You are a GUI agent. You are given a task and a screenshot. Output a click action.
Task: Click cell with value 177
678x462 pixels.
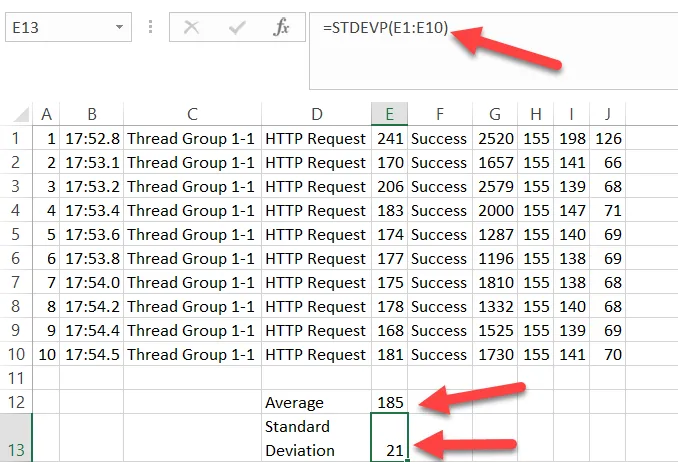click(x=390, y=258)
